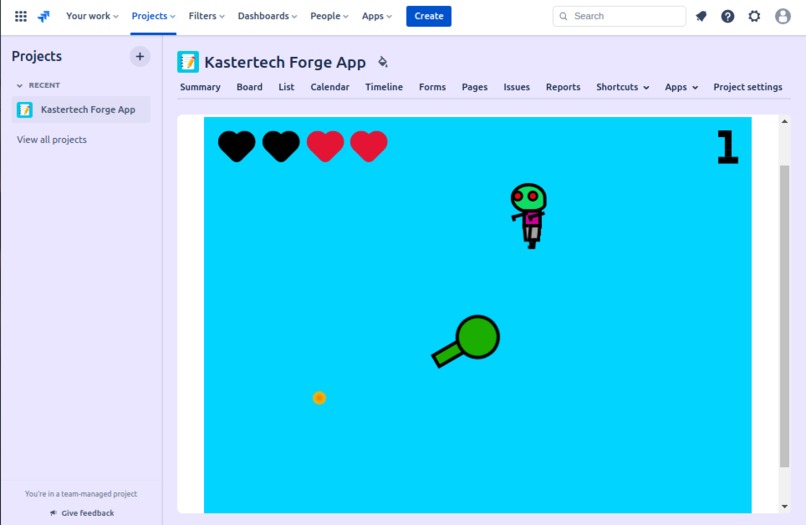Switch to the Pages tab
Screen dimensions: 806x525
pyautogui.click(x=474, y=87)
